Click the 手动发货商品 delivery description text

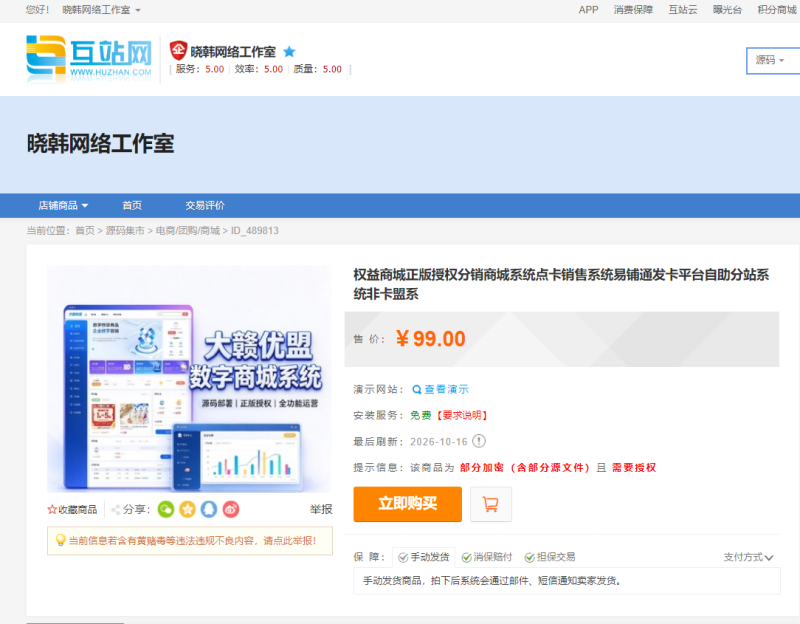point(491,581)
